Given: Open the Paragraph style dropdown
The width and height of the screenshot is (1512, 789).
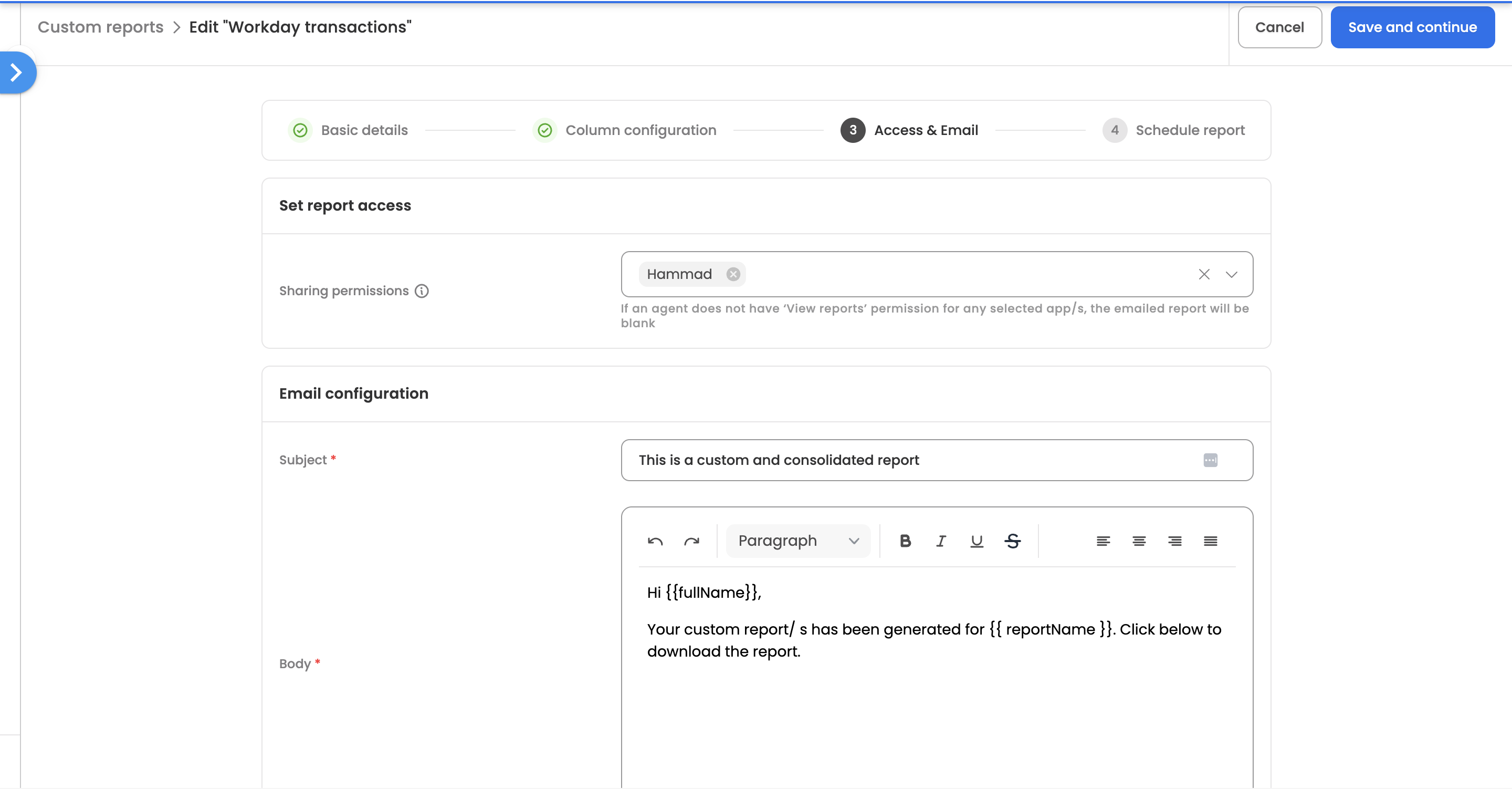Looking at the screenshot, I should [797, 541].
